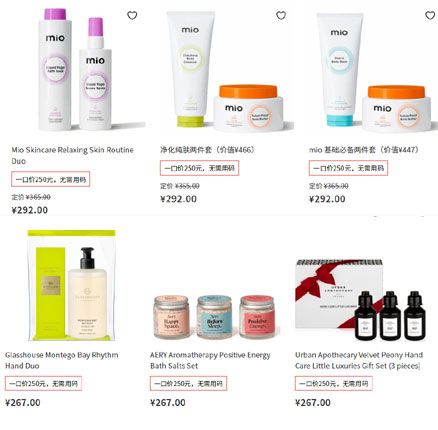Click heart icon on 净化纯肤两件套 product
Viewport: 438px width, 430px height.
click(281, 15)
